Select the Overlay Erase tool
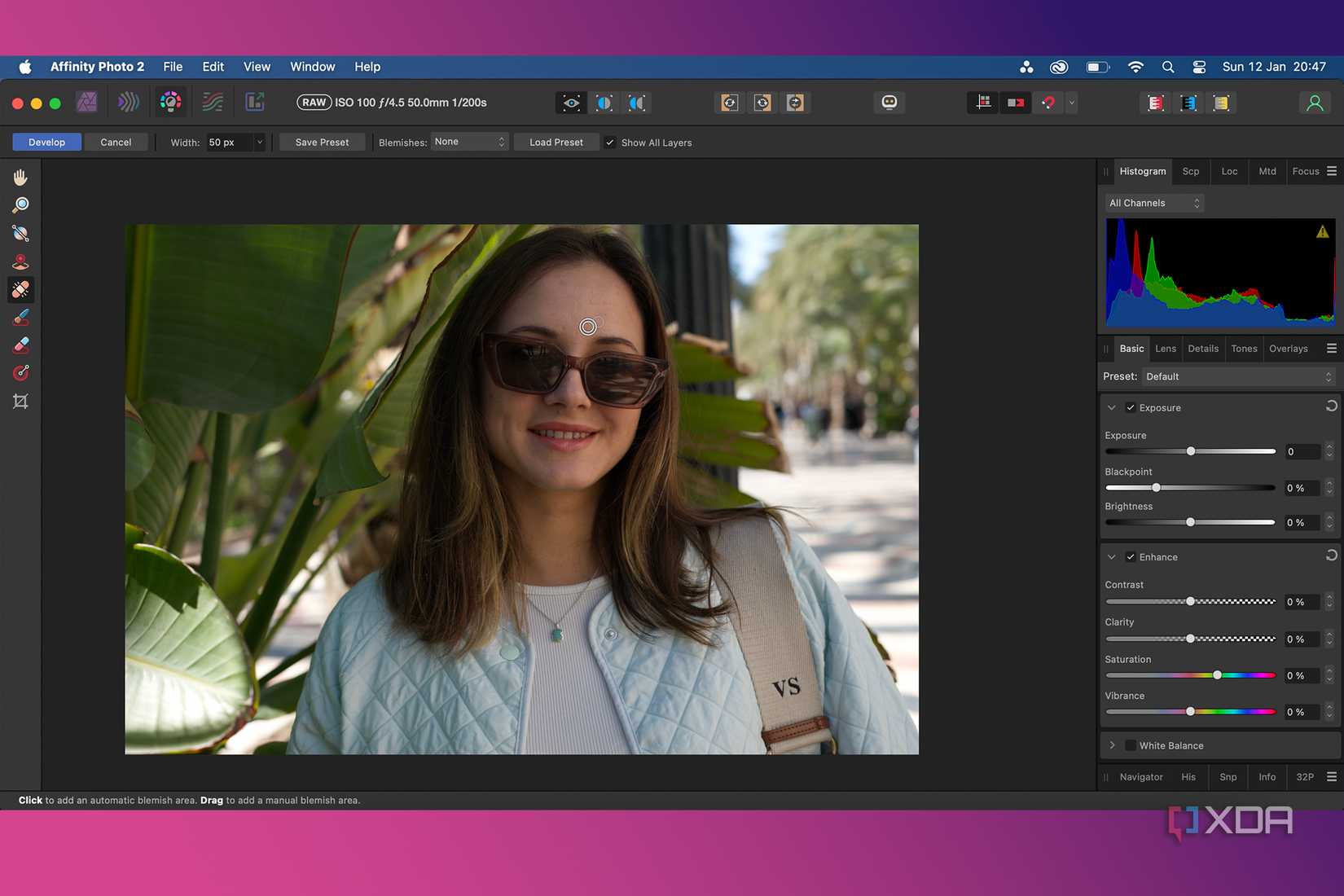This screenshot has height=896, width=1344. 20,345
